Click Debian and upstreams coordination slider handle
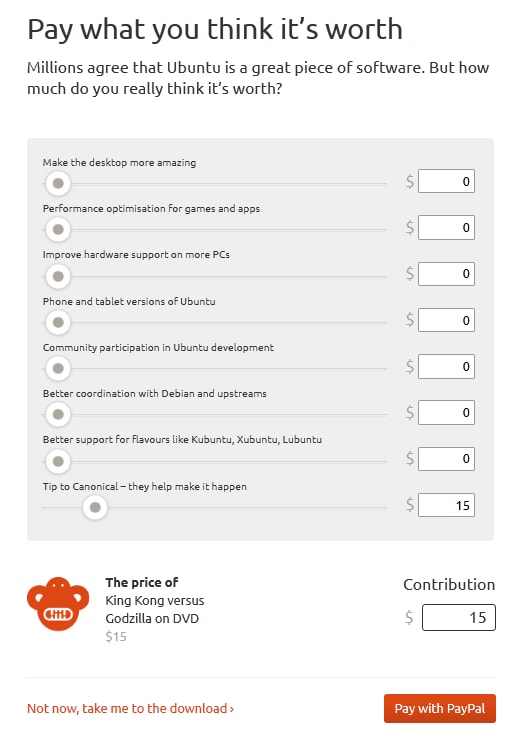Image resolution: width=523 pixels, height=739 pixels. tap(58, 414)
